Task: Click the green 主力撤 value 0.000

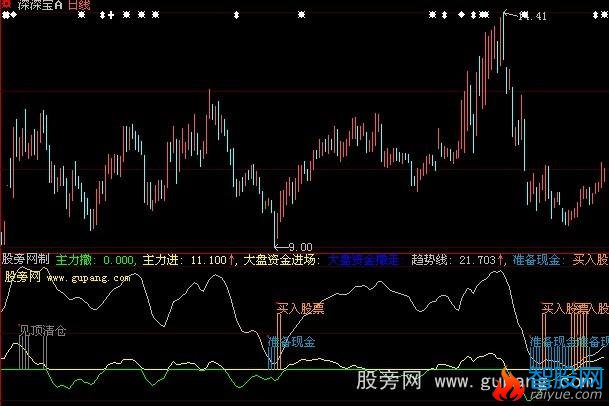Action: (119, 260)
